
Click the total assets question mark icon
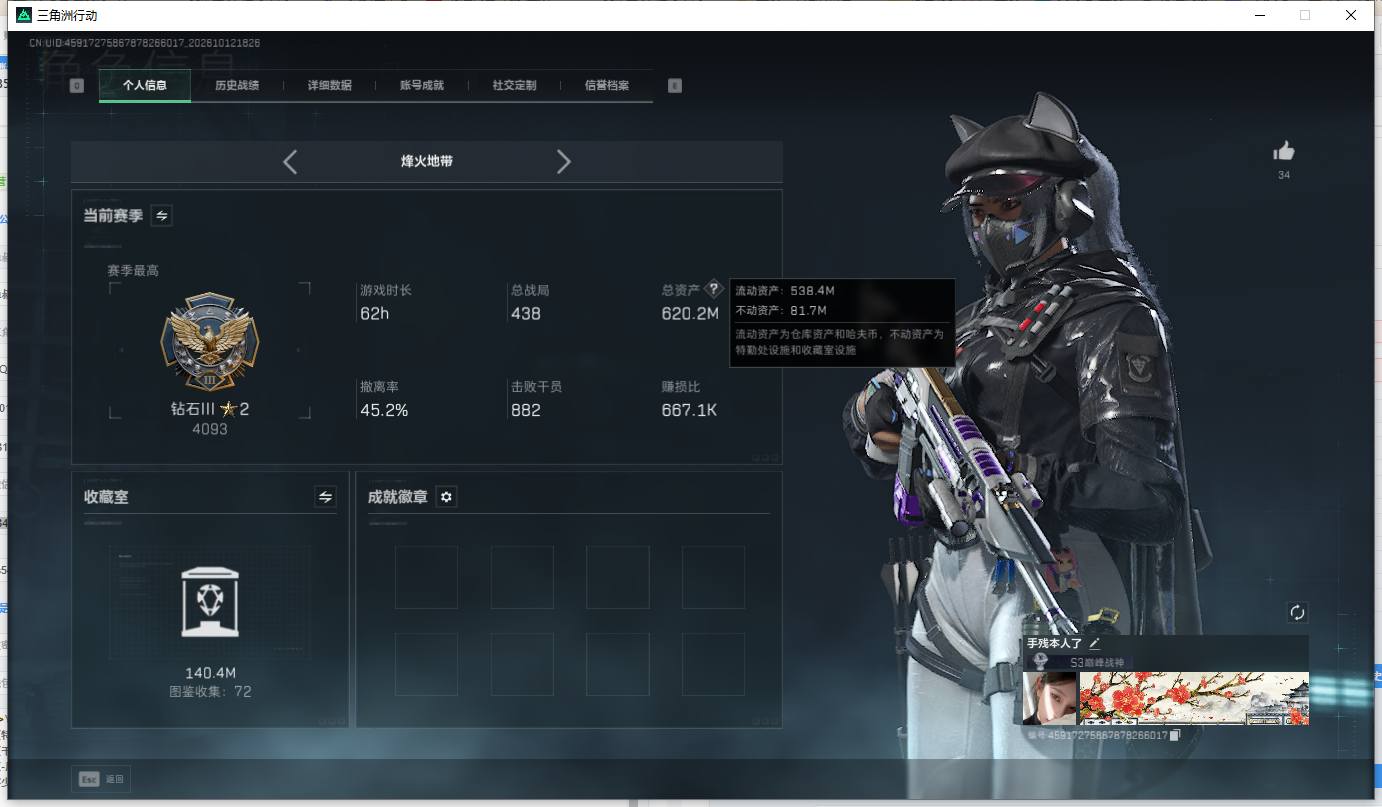[x=713, y=289]
